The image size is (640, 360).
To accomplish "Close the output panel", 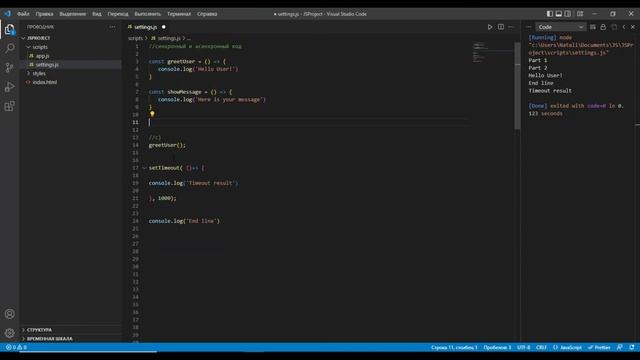I will click(x=633, y=27).
